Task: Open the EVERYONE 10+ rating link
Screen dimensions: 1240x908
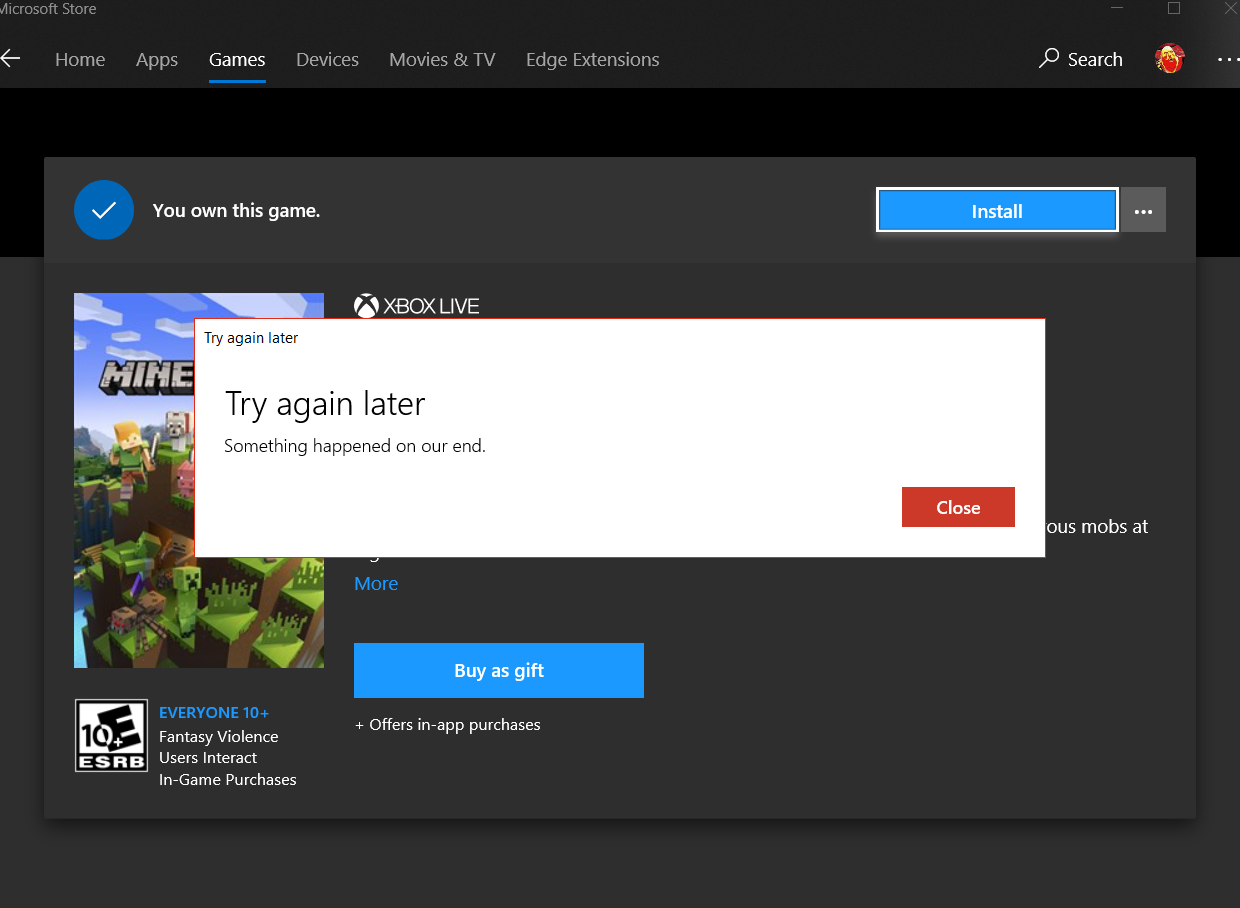Action: [214, 713]
